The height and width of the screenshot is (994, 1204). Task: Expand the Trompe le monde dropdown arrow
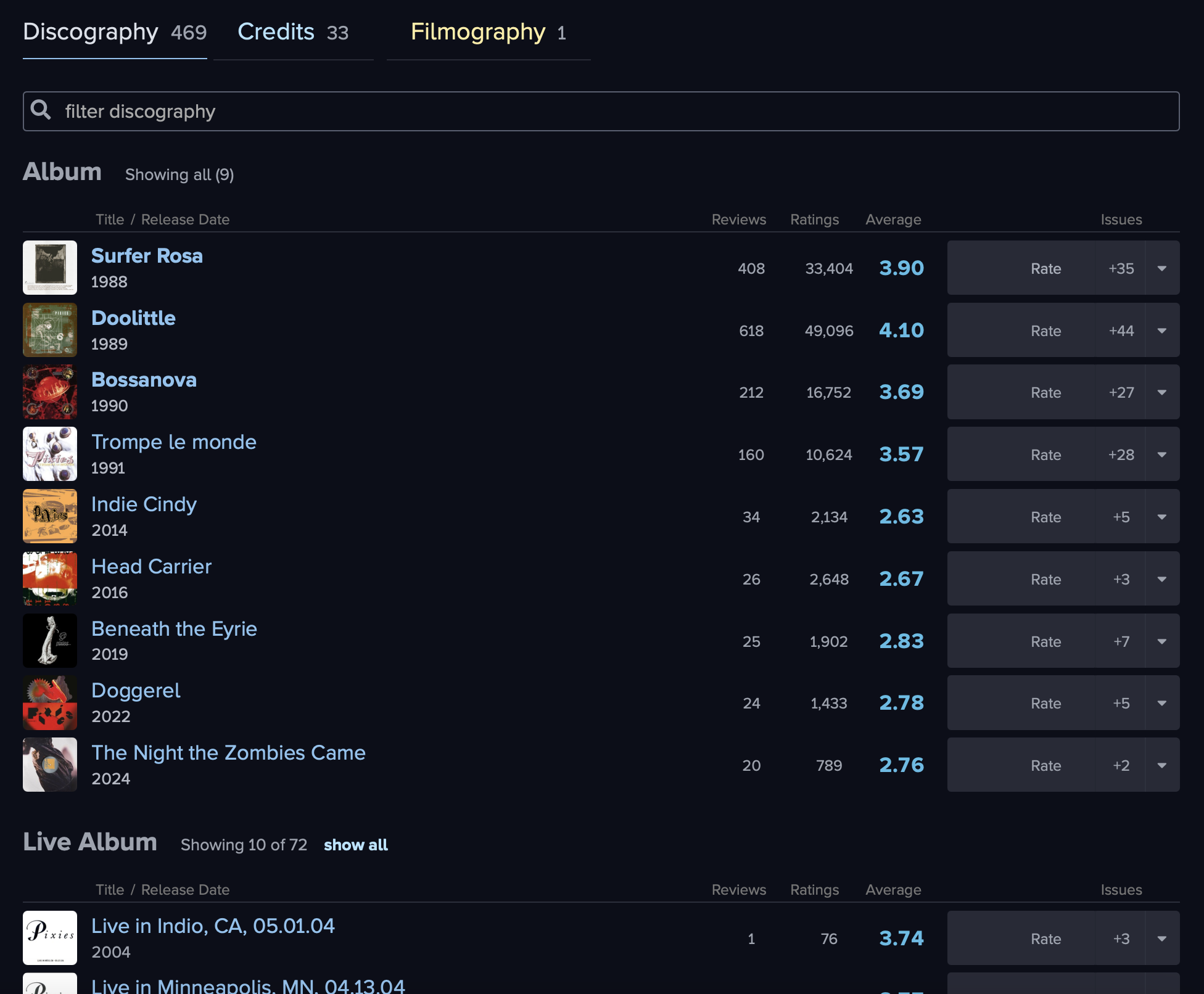1162,454
